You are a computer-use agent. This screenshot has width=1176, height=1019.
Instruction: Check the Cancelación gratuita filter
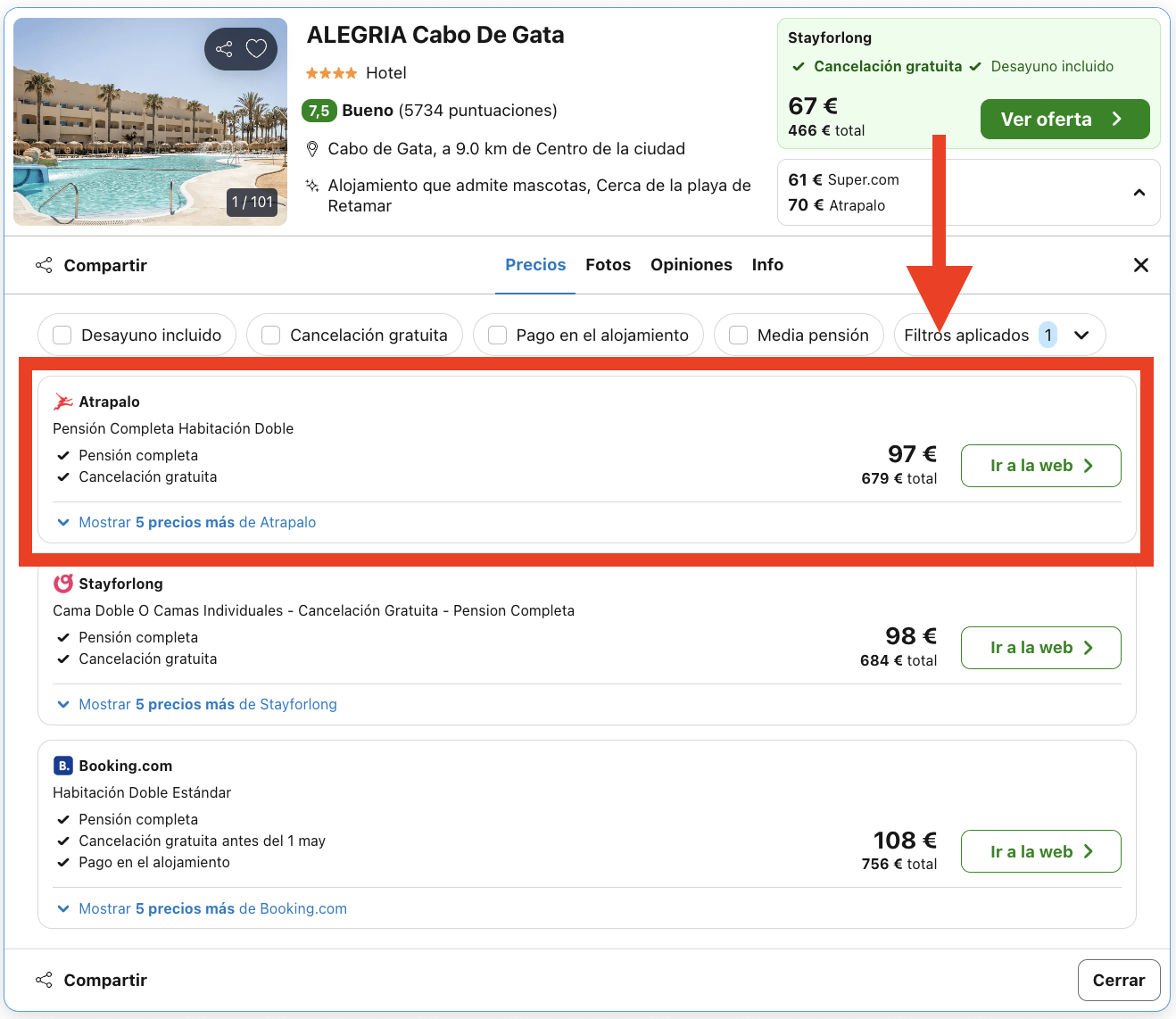pyautogui.click(x=271, y=336)
